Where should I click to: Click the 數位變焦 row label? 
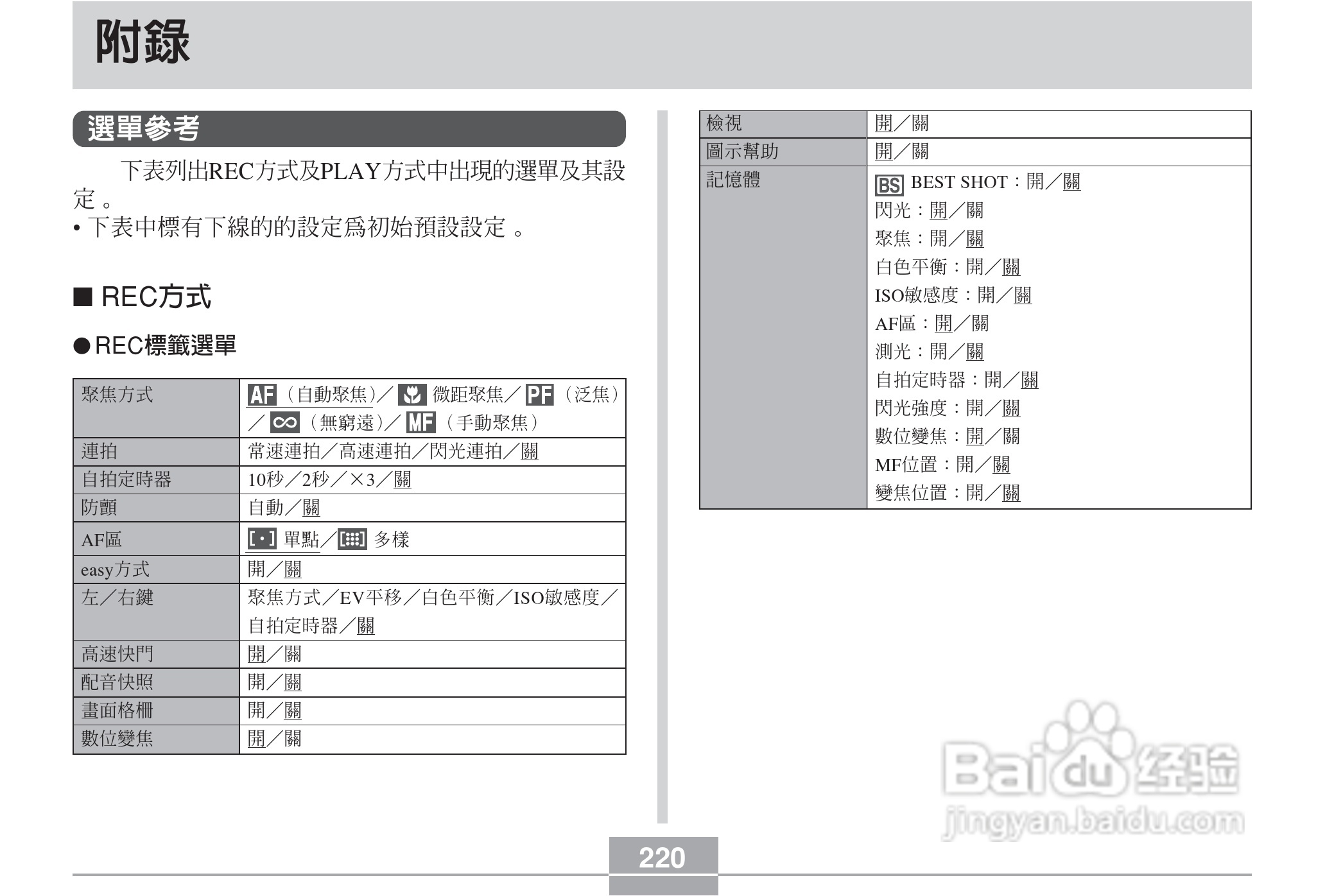[117, 739]
